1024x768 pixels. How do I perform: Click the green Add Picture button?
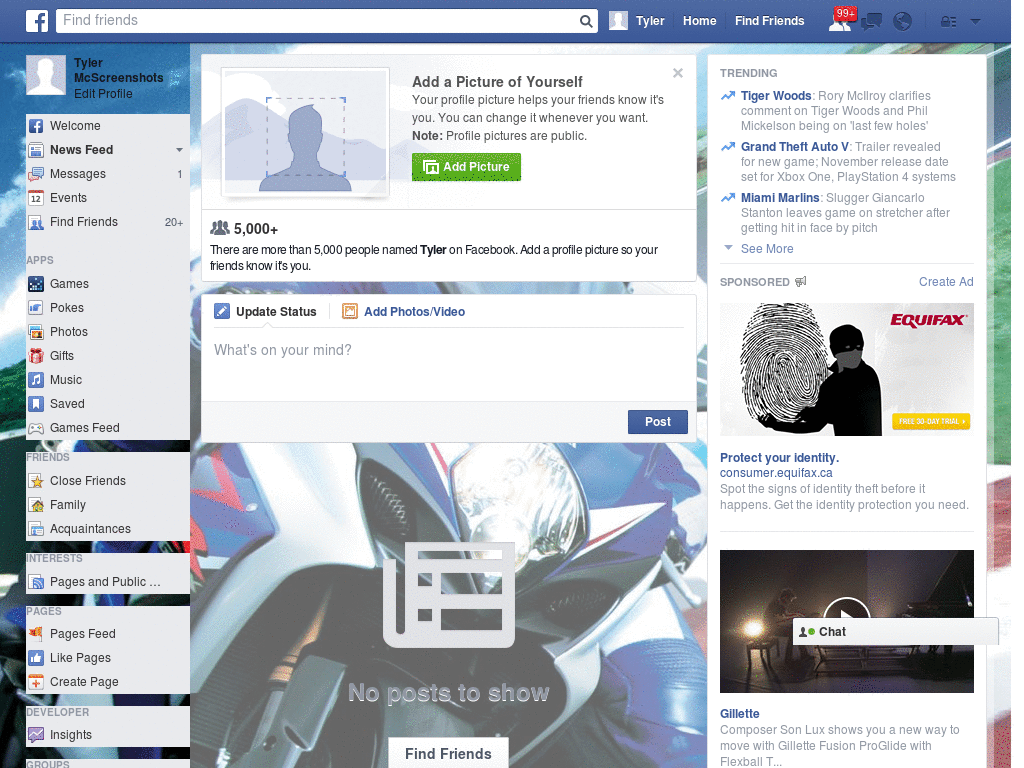point(466,167)
